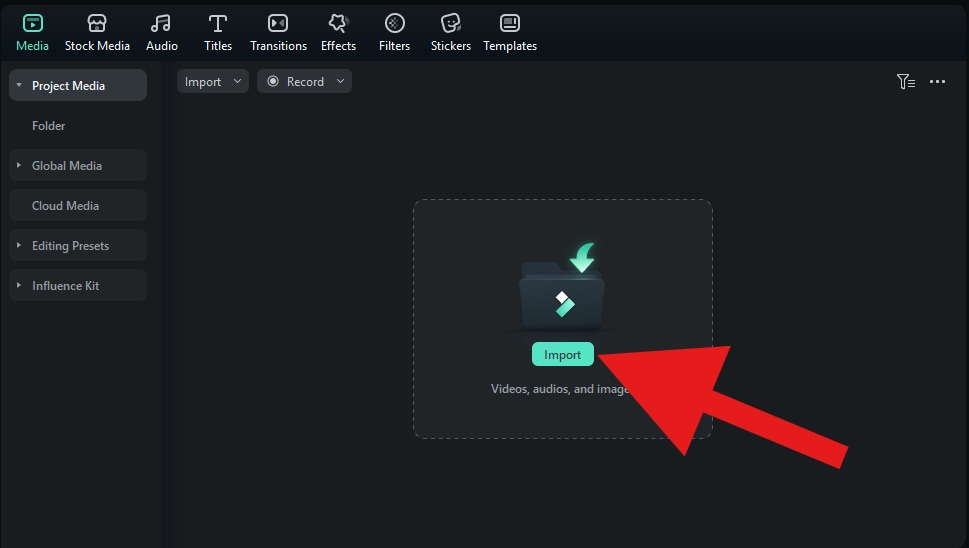Viewport: 969px width, 548px height.
Task: Open the Import dropdown arrow in toolbar
Action: (237, 82)
